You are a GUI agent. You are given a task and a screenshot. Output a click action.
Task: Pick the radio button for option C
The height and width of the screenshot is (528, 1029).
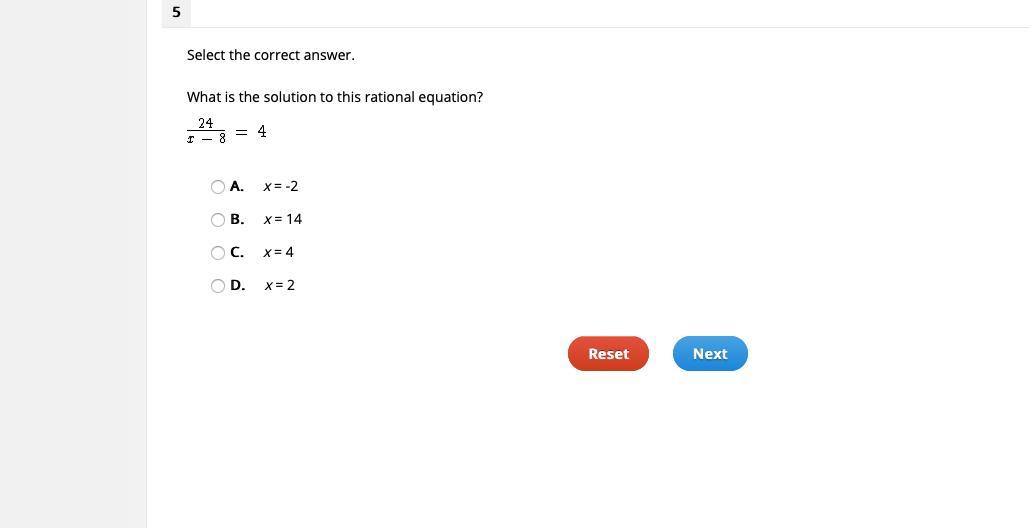(218, 253)
